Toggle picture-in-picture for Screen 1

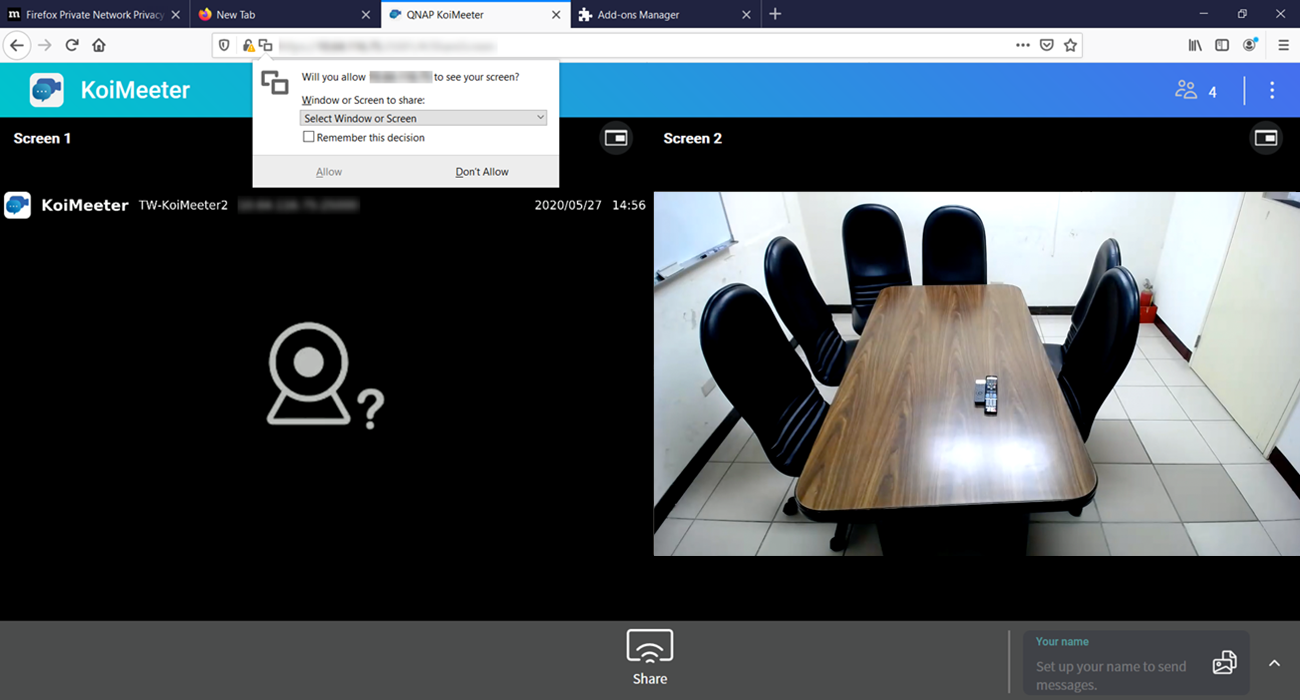[616, 138]
